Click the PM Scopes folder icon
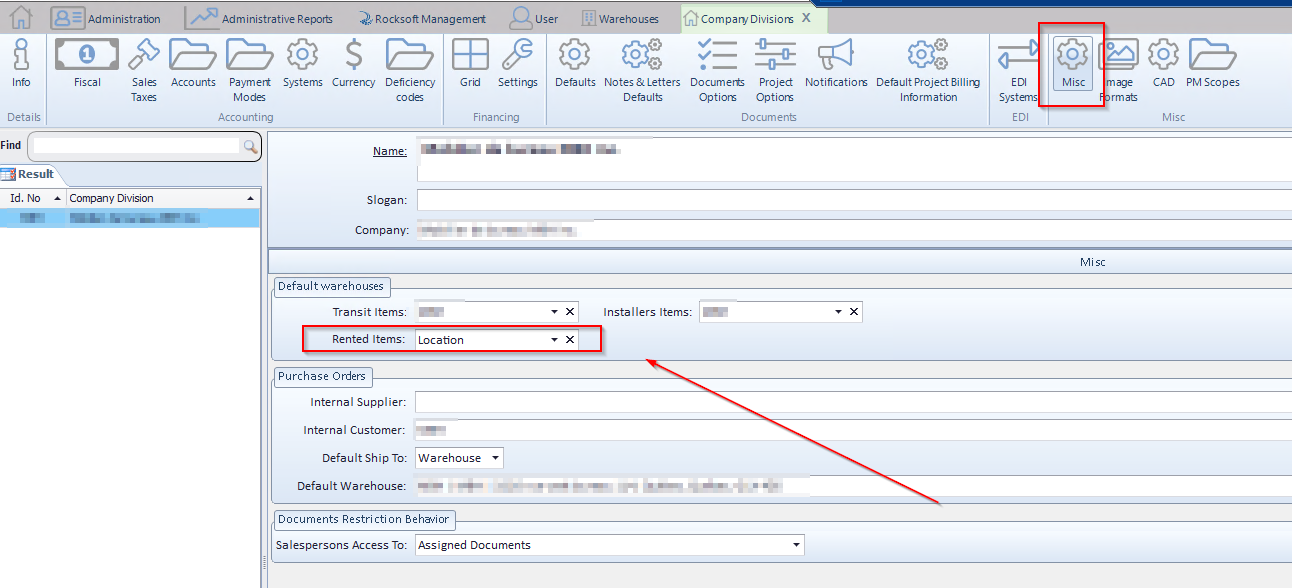Screen dimensions: 1292x588 tap(1212, 56)
